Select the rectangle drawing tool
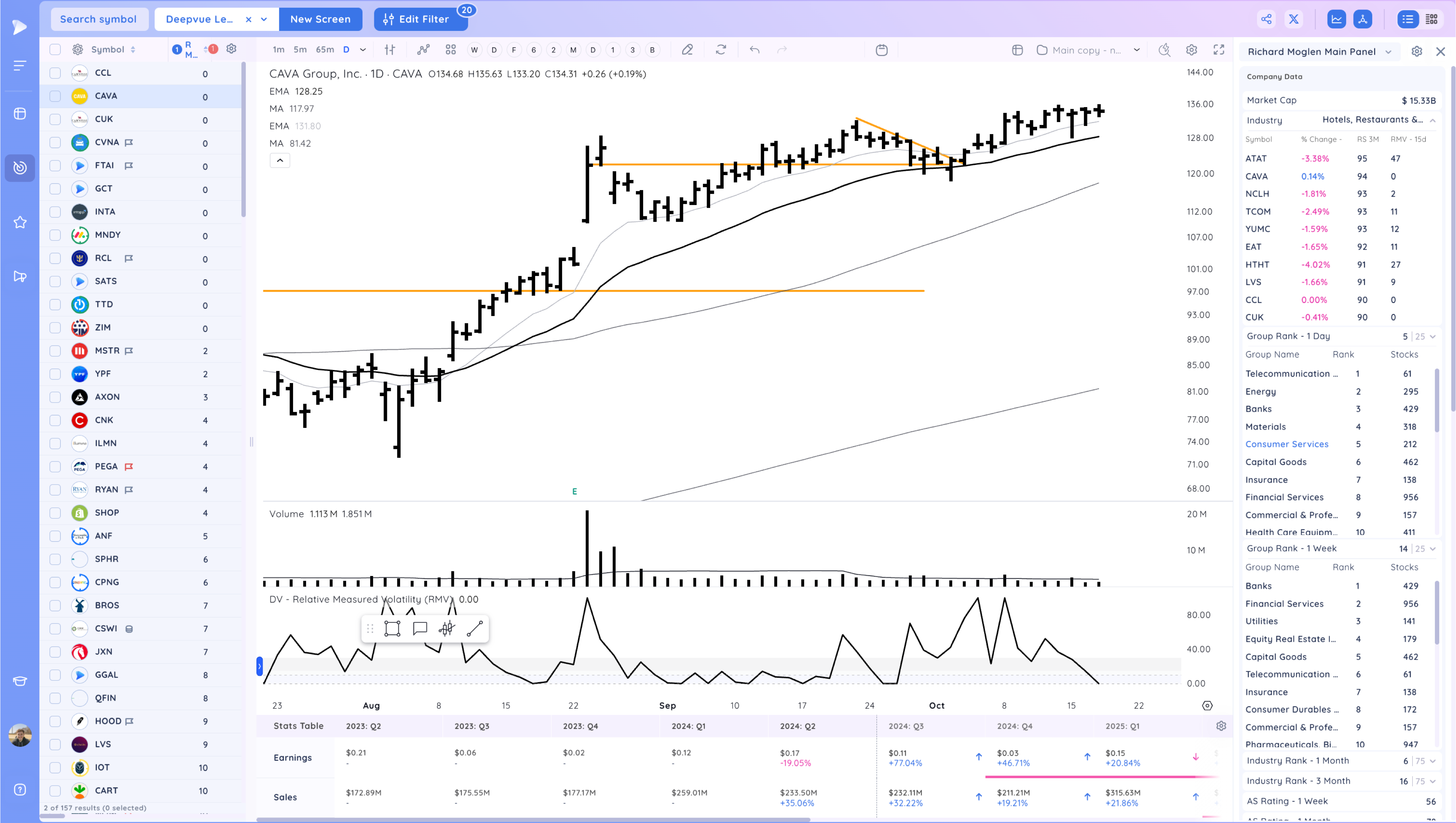Image resolution: width=1456 pixels, height=823 pixels. tap(392, 629)
